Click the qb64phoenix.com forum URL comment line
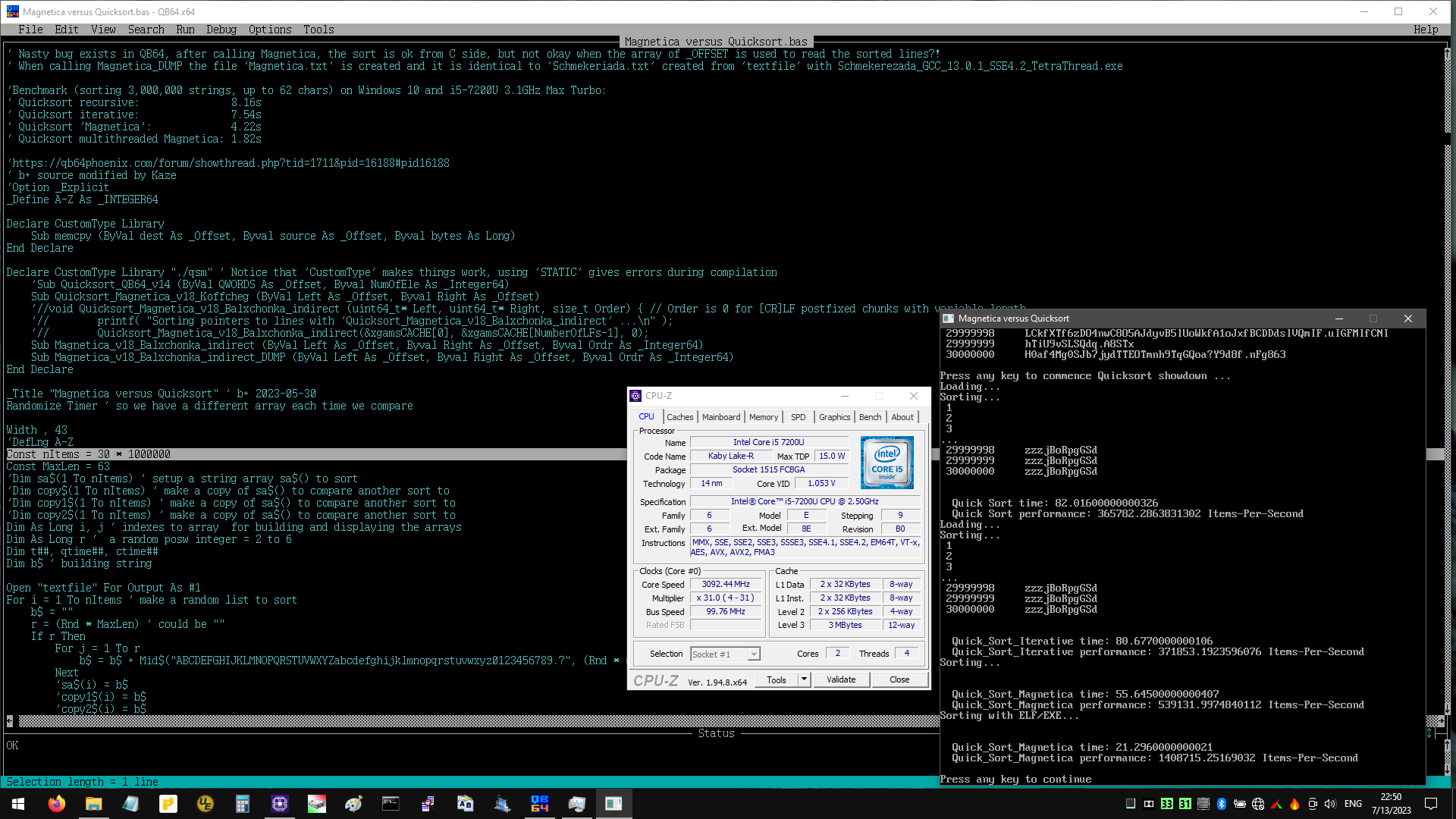Screen dimensions: 1456x819 pyautogui.click(x=228, y=163)
